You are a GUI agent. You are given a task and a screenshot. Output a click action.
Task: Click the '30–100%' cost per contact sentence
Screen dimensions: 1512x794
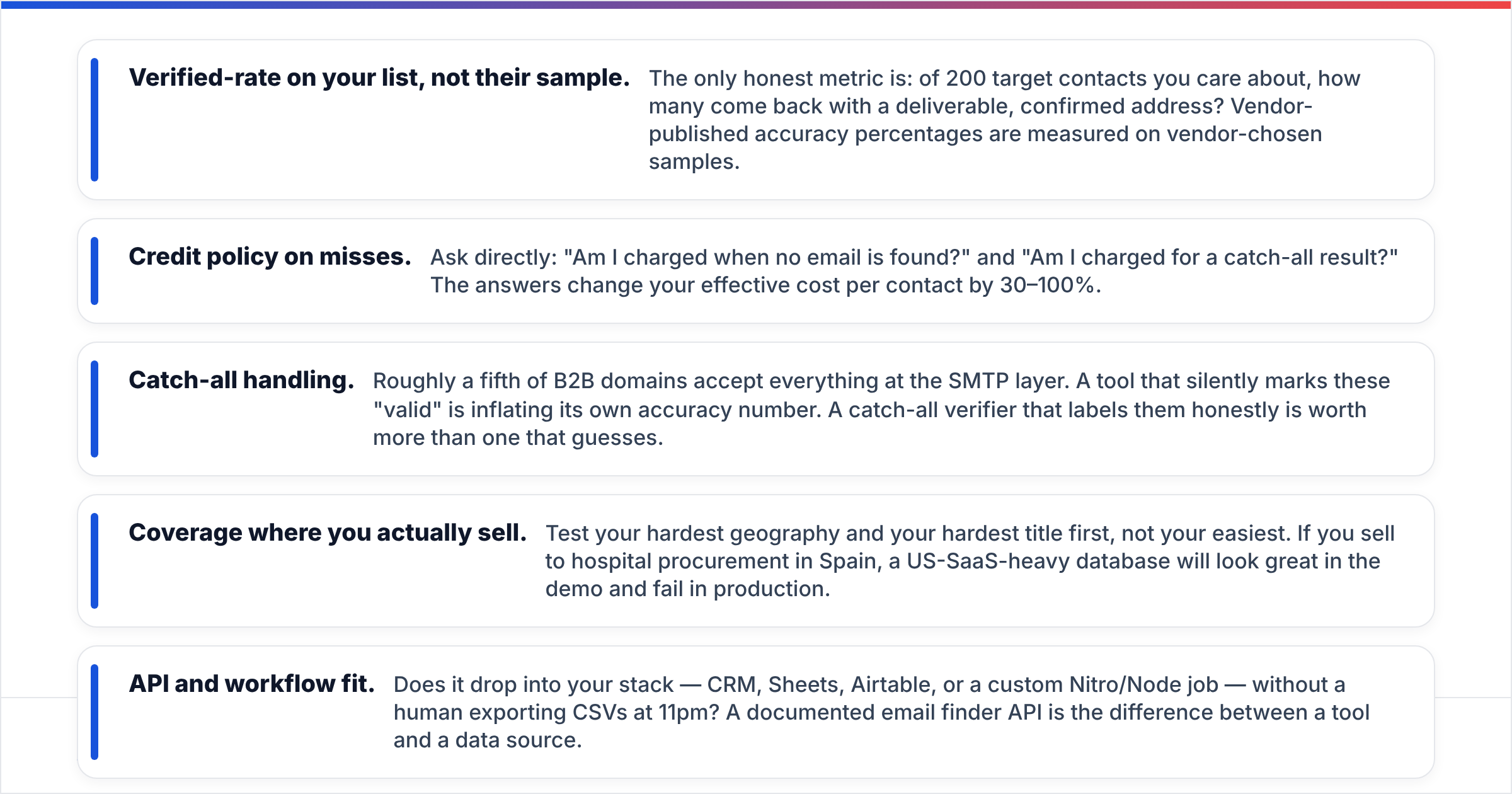(765, 285)
